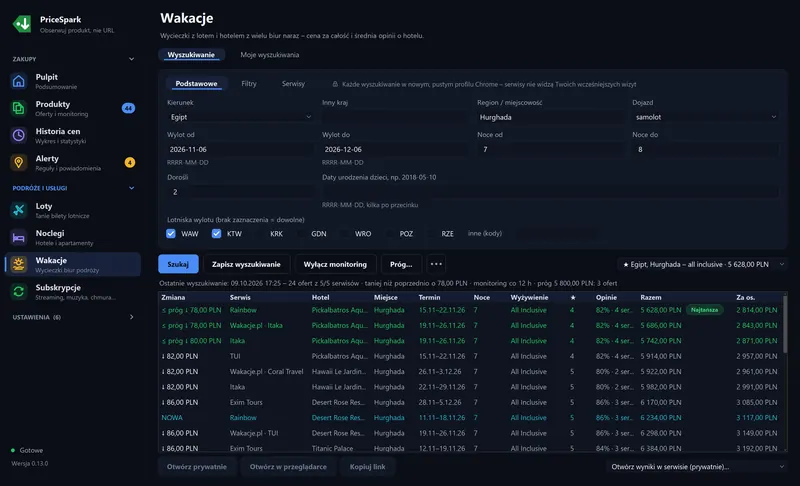Switch to the Wyszukiwanie tab
Screen dimensions: 800x486
(x=191, y=55)
